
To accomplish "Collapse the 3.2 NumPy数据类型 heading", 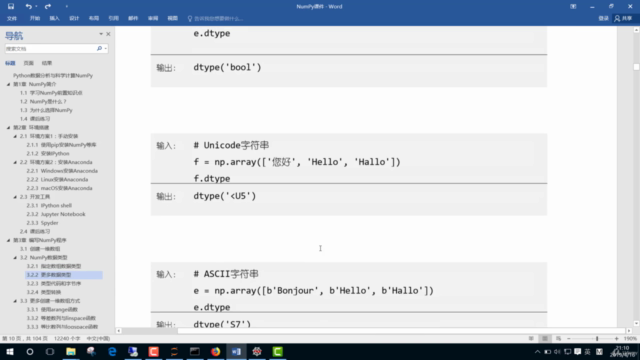I will tap(15, 258).
